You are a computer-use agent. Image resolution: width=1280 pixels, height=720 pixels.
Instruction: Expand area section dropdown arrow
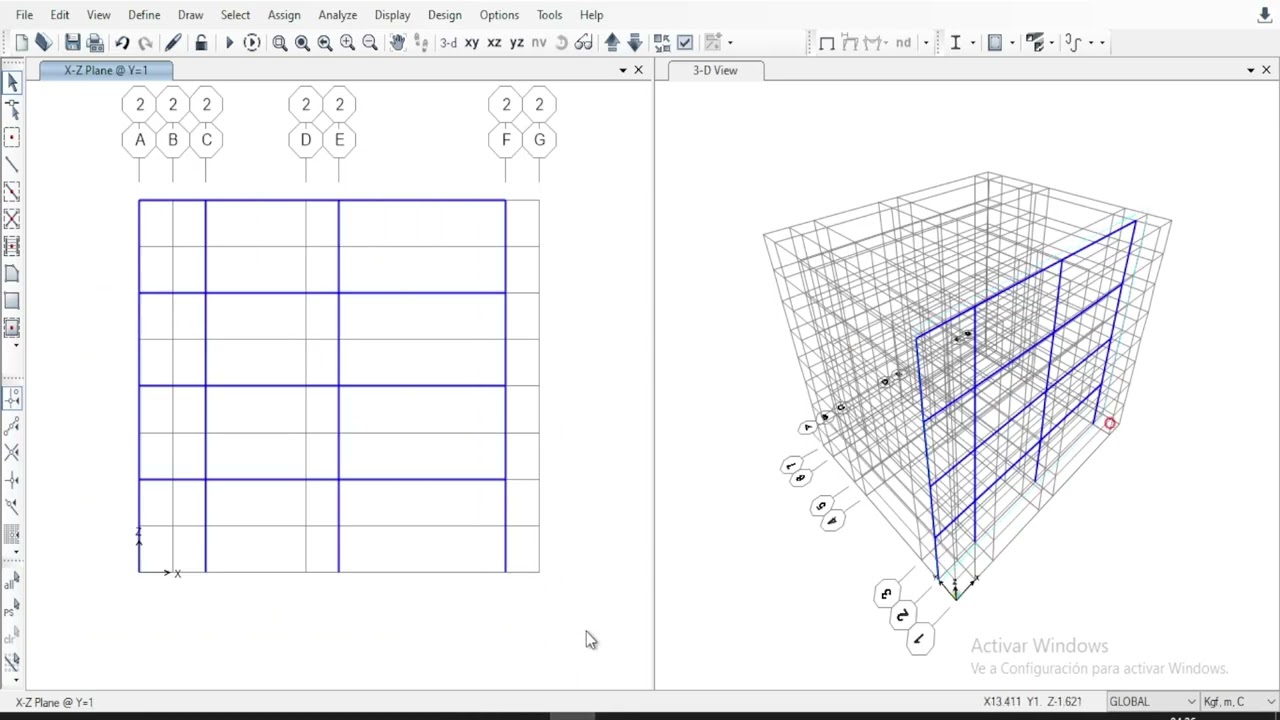[x=1012, y=43]
